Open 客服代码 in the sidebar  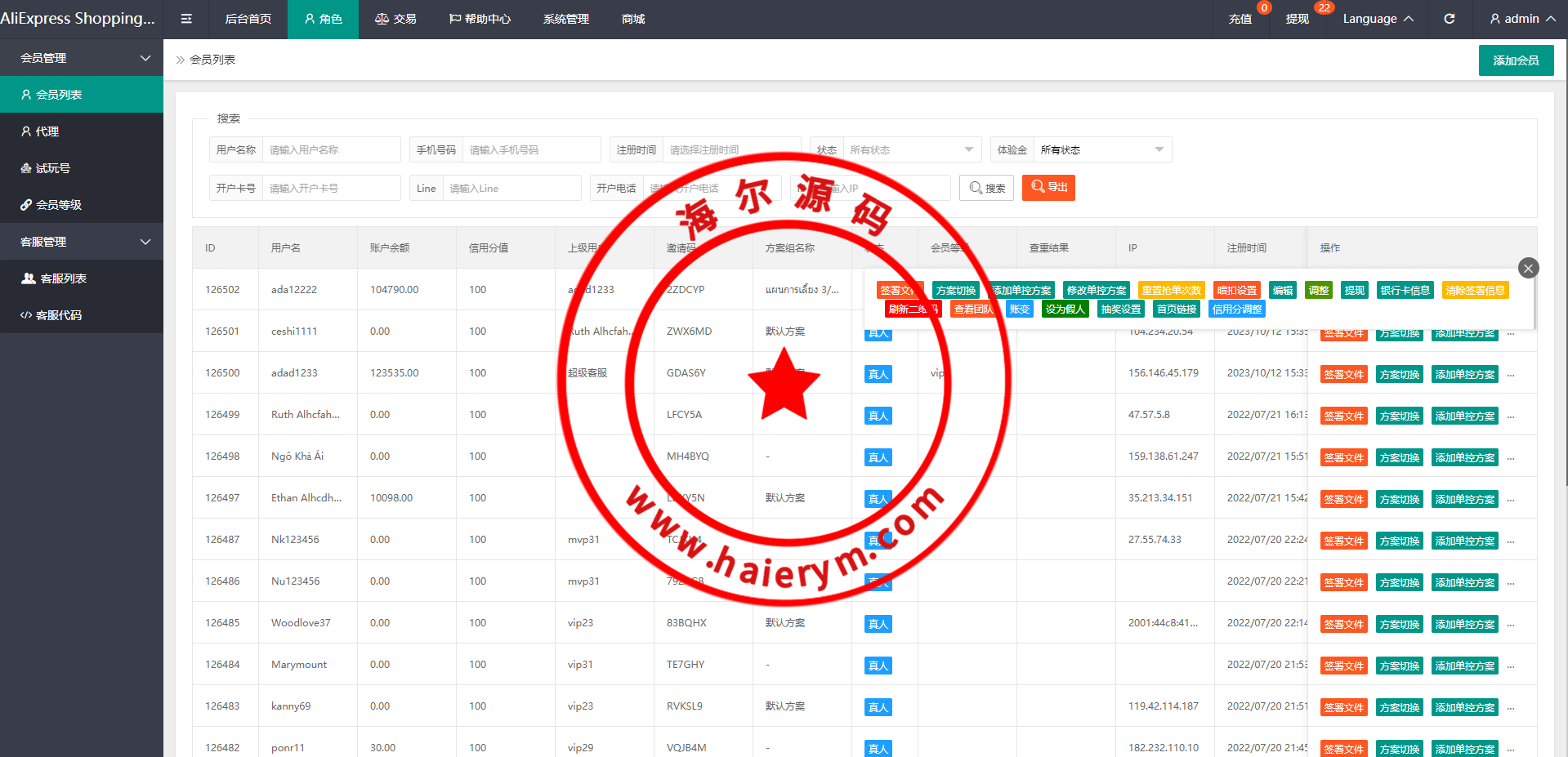coord(82,315)
